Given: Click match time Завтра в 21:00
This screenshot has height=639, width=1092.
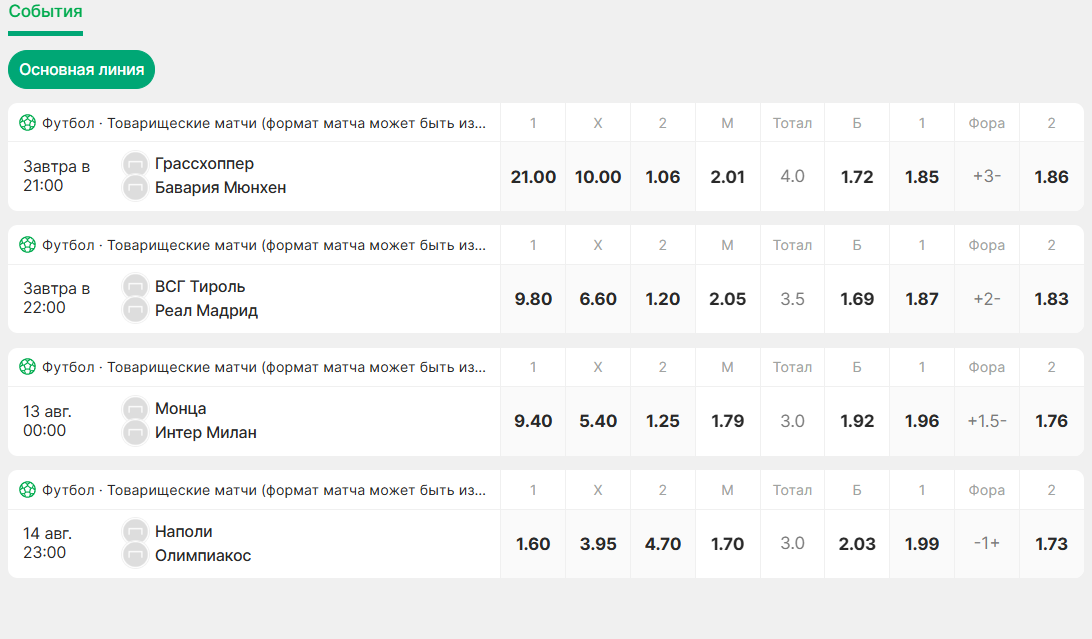Looking at the screenshot, I should 56,176.
